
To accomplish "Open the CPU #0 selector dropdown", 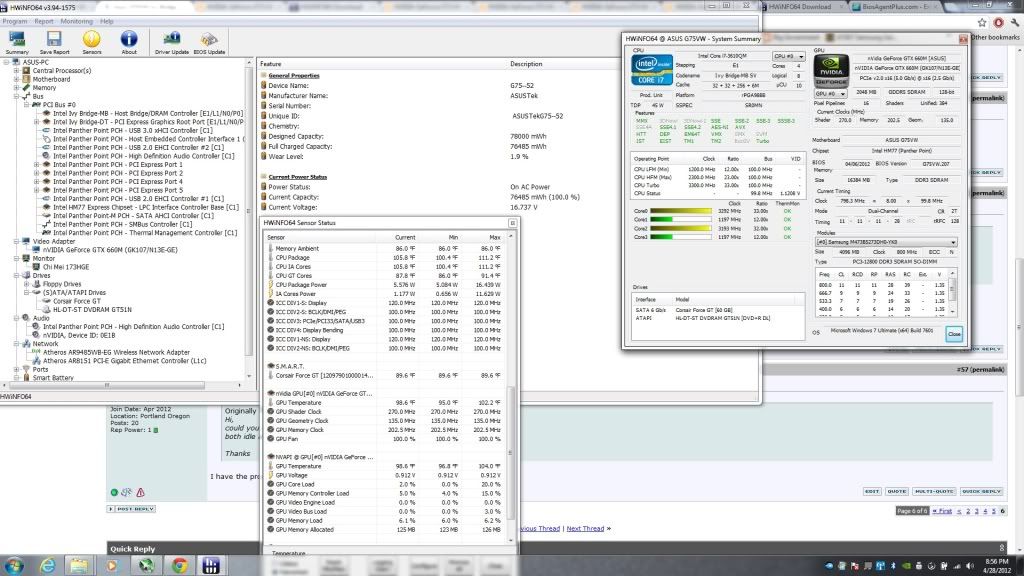I will tap(788, 57).
